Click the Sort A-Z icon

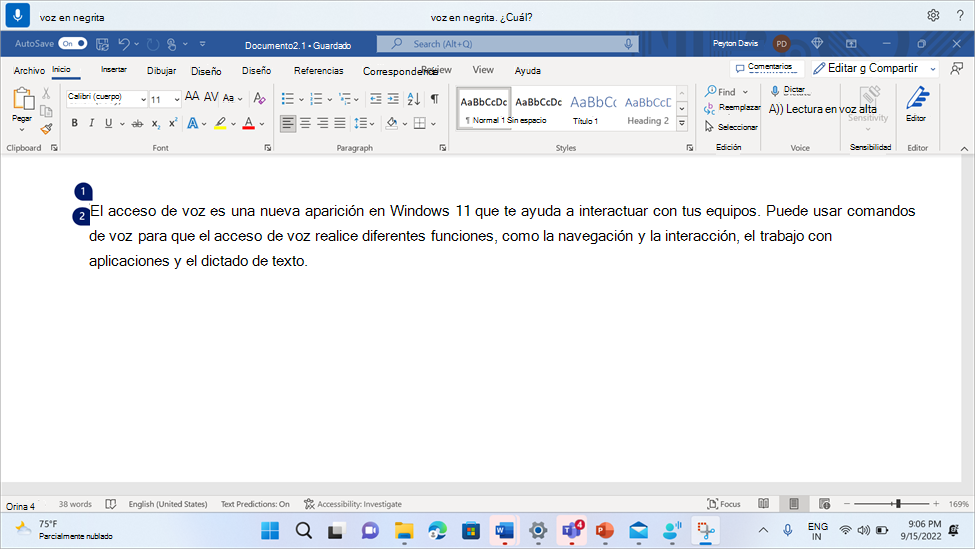[x=414, y=98]
